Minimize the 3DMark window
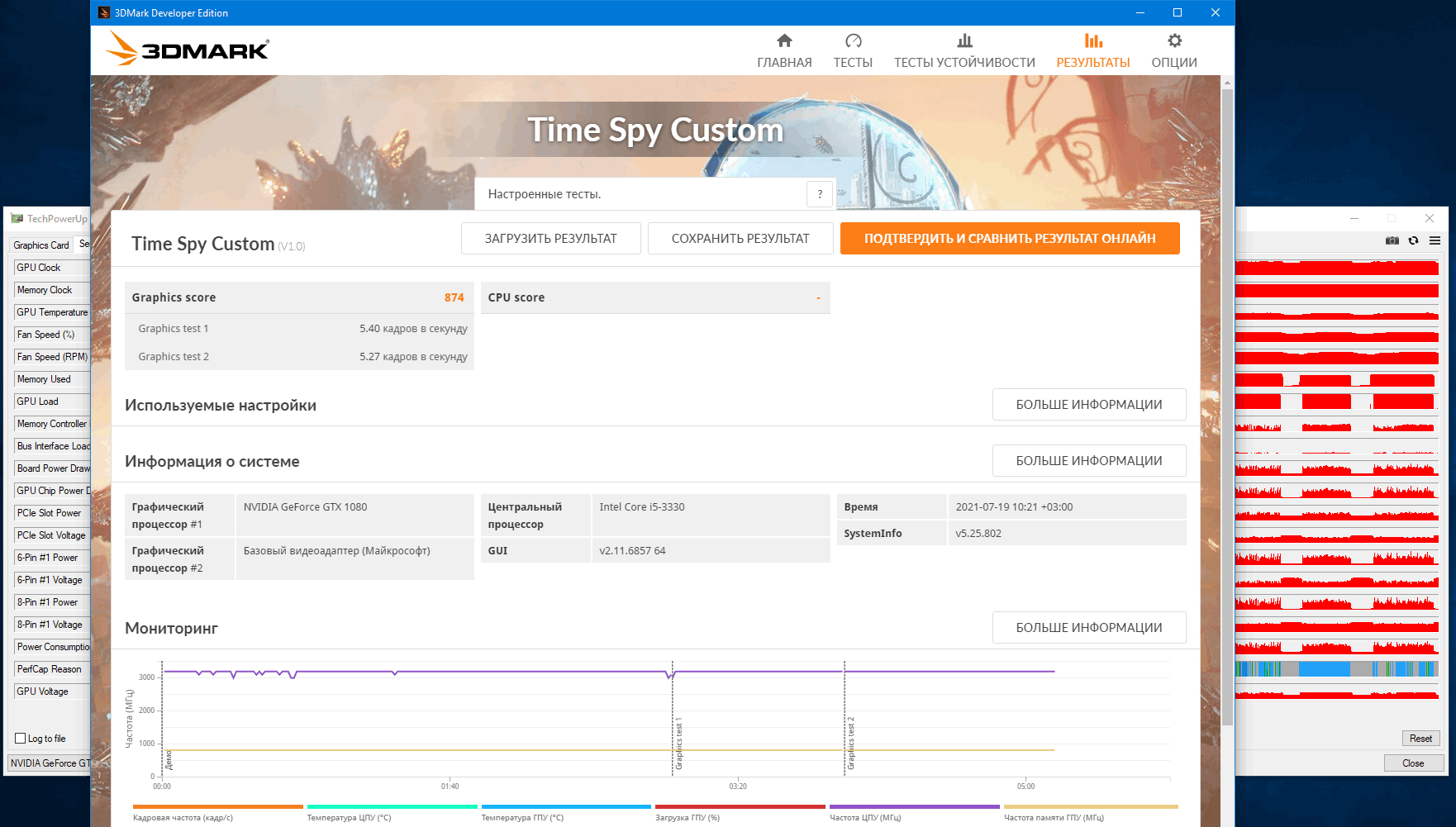1456x827 pixels. pyautogui.click(x=1140, y=12)
